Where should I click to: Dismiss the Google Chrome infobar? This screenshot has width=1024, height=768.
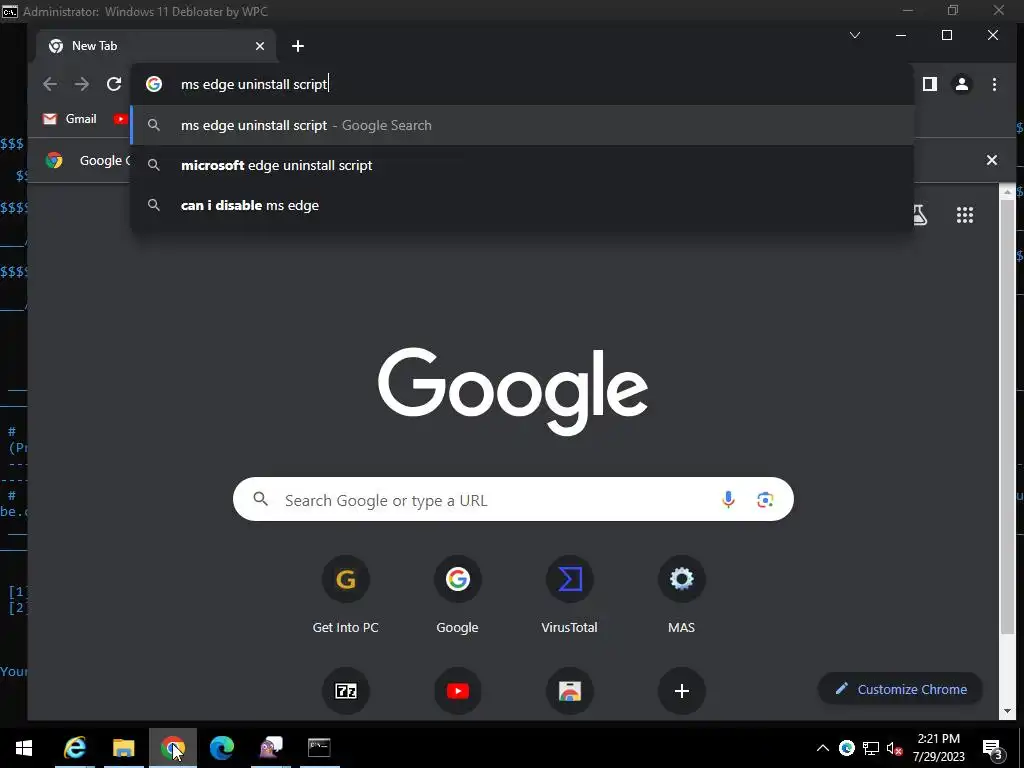pyautogui.click(x=991, y=160)
